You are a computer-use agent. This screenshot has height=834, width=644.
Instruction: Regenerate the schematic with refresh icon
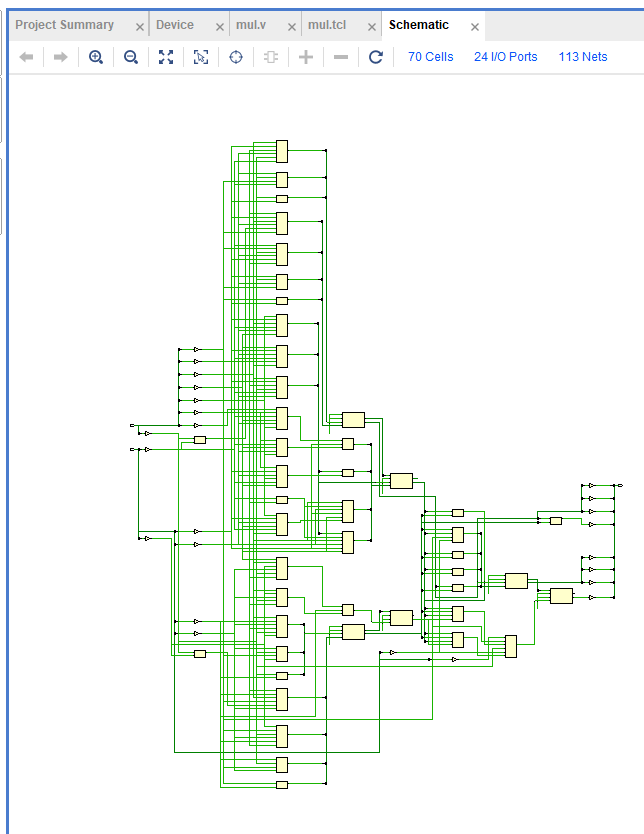pyautogui.click(x=376, y=57)
